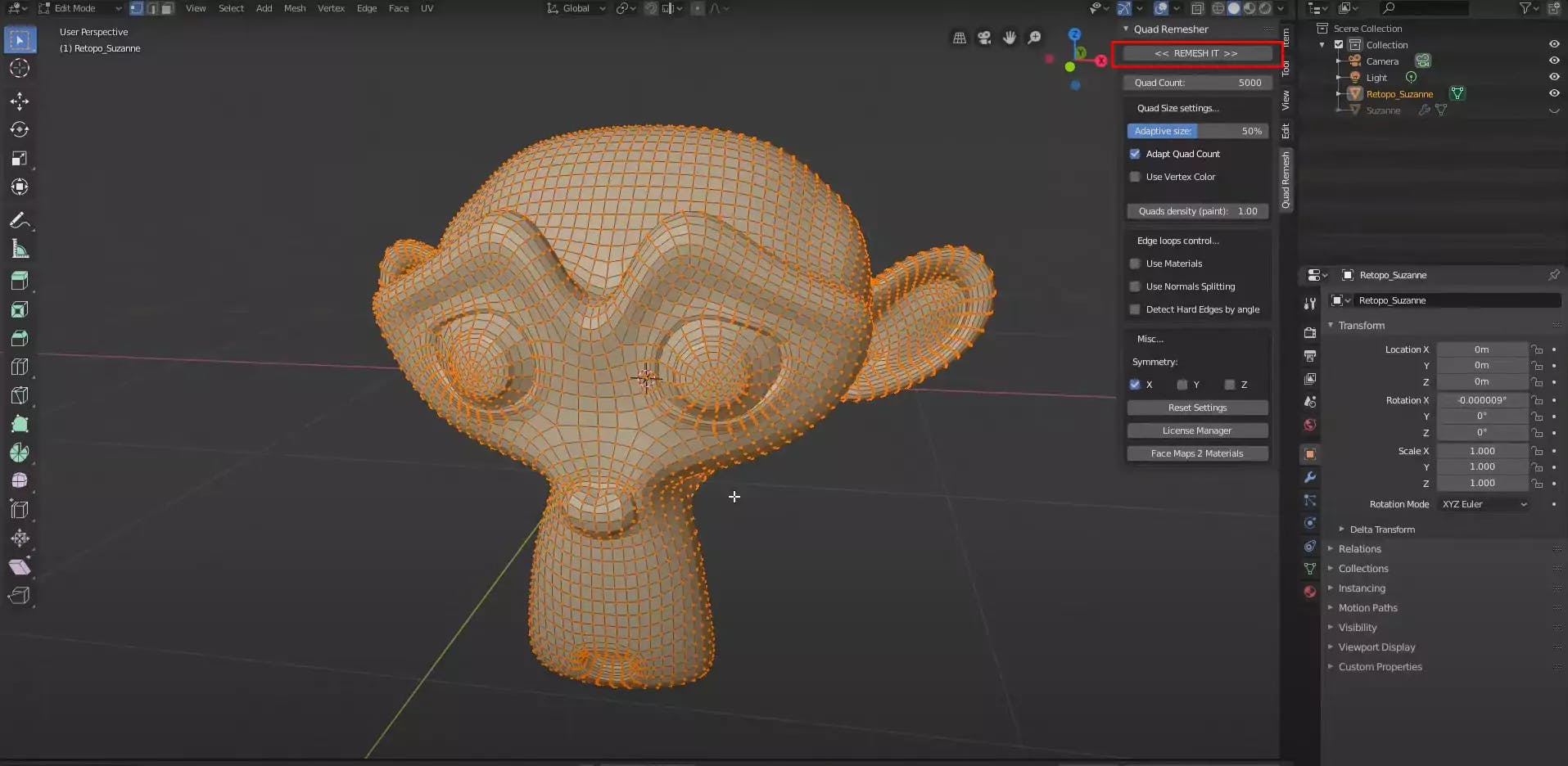Click Quads density (paint) slider
Image resolution: width=1568 pixels, height=766 pixels.
coord(1198,211)
